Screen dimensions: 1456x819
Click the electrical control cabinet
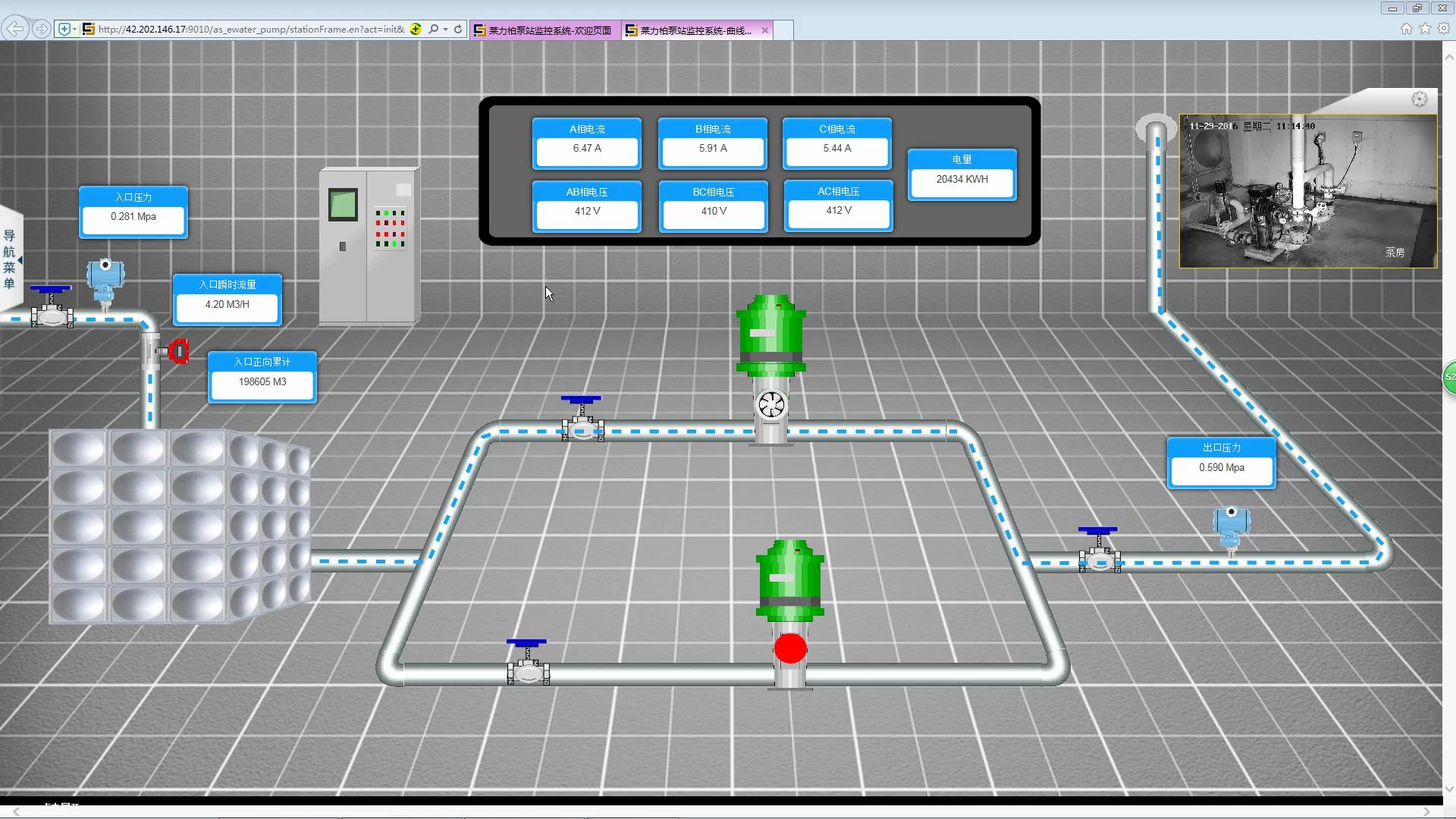click(x=369, y=246)
